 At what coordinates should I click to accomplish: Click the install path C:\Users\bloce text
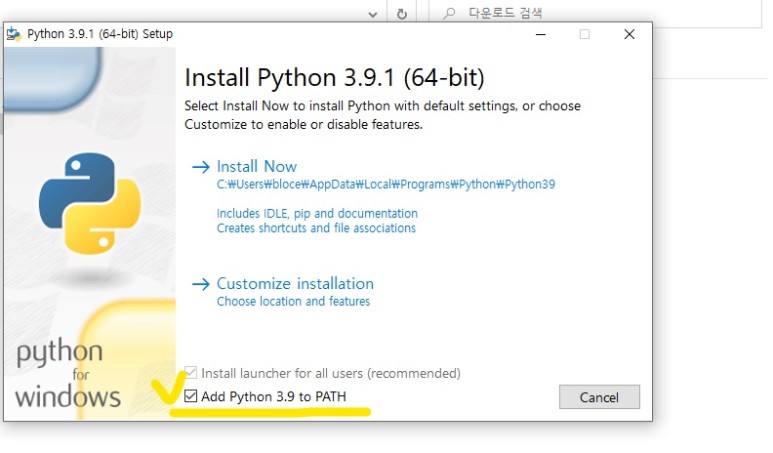[386, 184]
